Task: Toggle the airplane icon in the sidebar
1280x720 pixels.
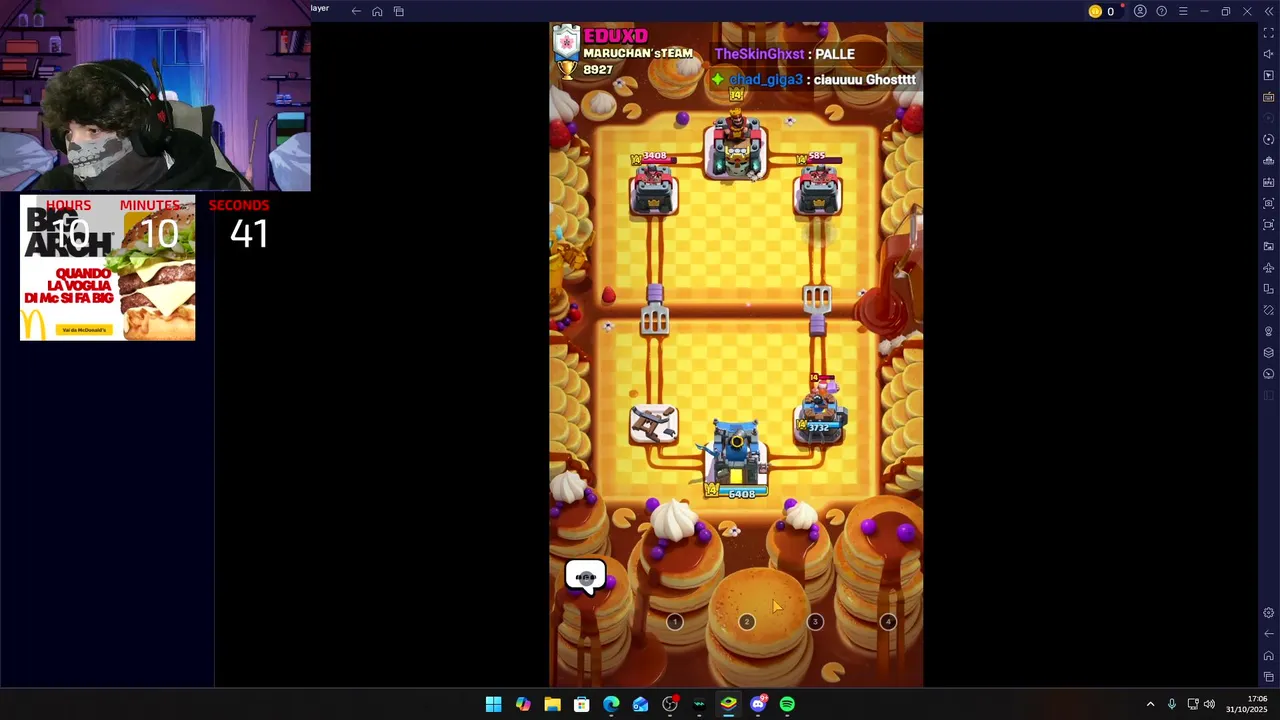Action: pos(1268,268)
